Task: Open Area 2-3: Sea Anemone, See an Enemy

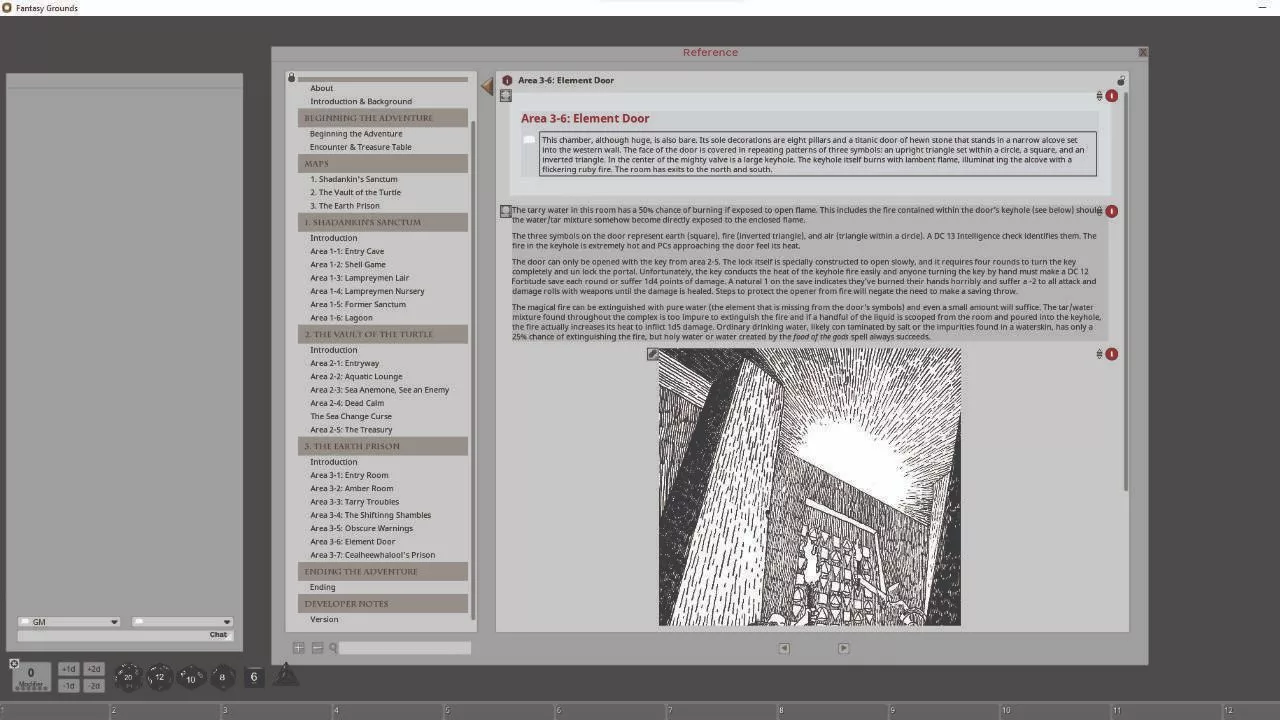Action: tap(379, 390)
